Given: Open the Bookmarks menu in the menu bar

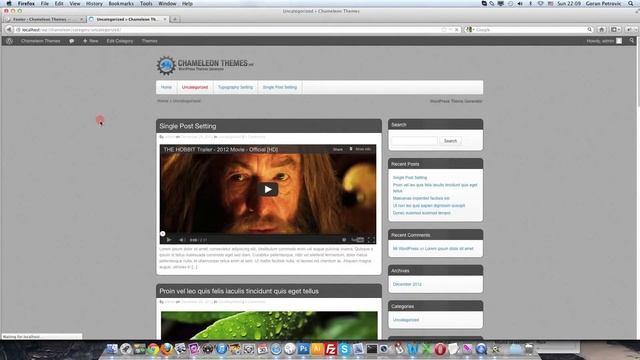Looking at the screenshot, I should [x=121, y=4].
